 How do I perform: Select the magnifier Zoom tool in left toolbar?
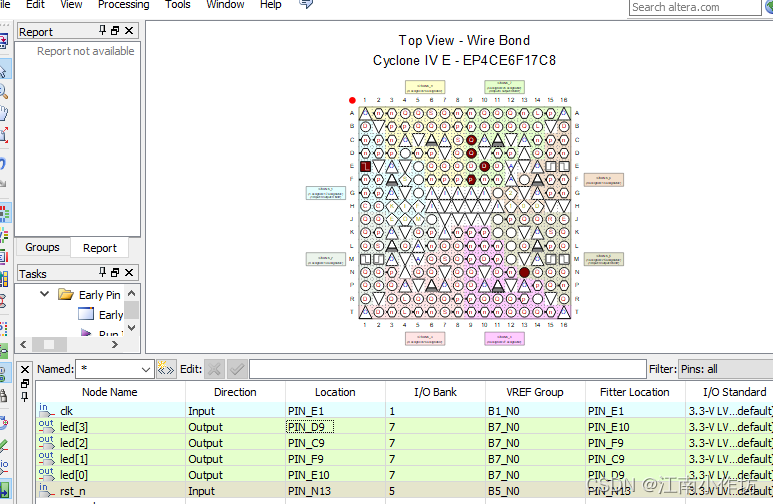pos(3,91)
